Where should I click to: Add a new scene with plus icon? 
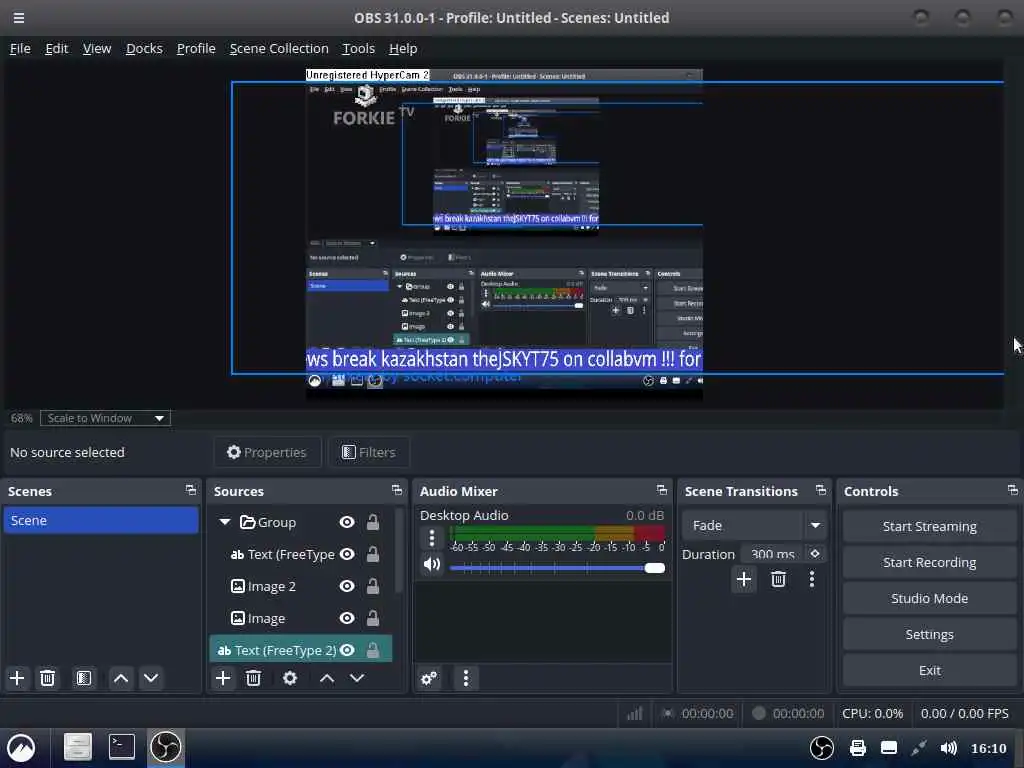pyautogui.click(x=17, y=678)
